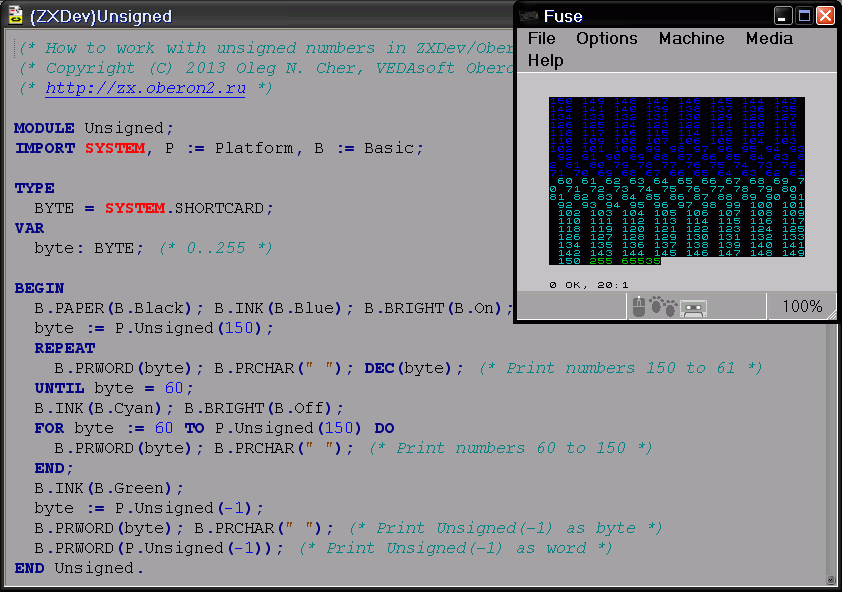Viewport: 842px width, 592px height.
Task: Open the Help menu in Fuse
Action: pos(546,61)
